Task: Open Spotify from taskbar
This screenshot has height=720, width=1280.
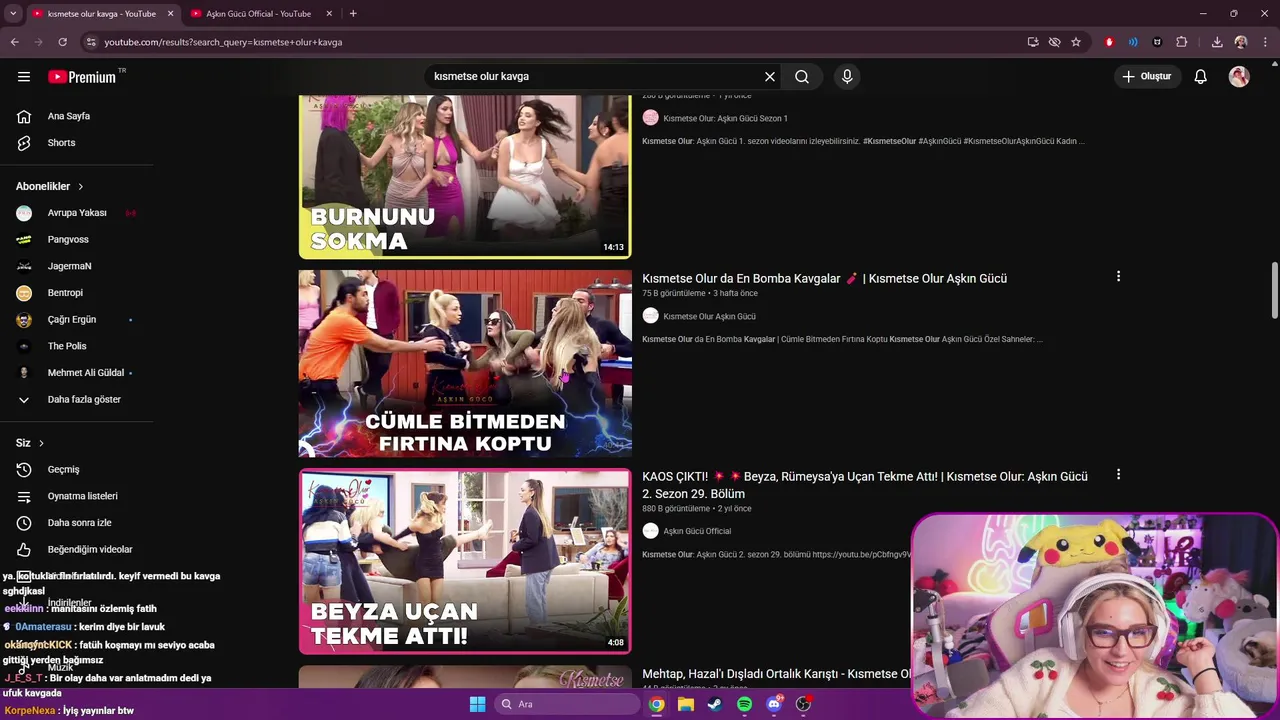Action: click(744, 704)
